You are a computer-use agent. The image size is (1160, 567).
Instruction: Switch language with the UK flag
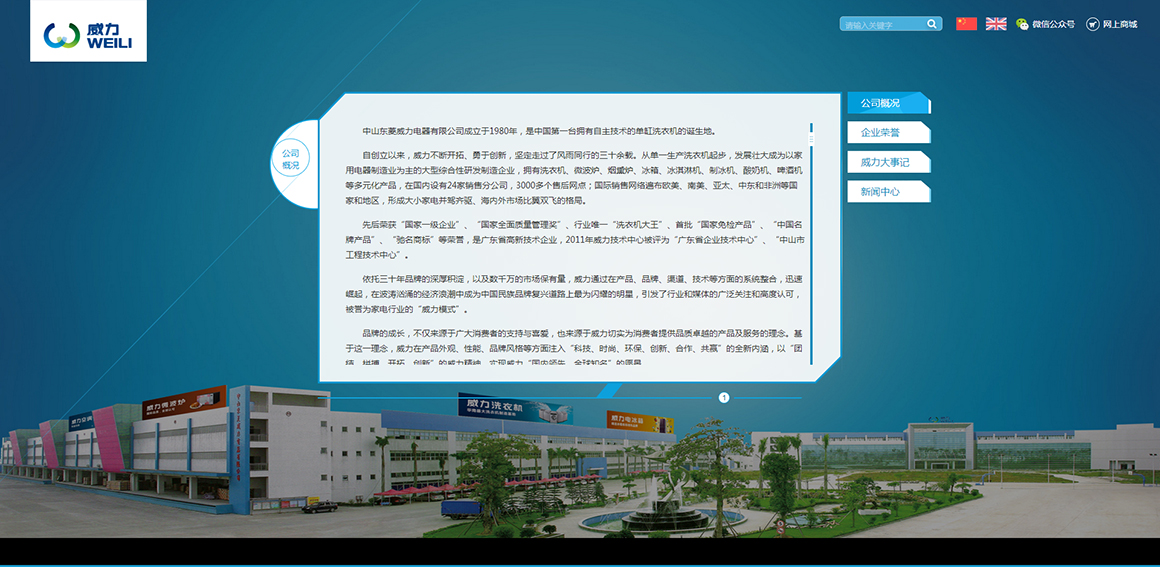pyautogui.click(x=996, y=24)
